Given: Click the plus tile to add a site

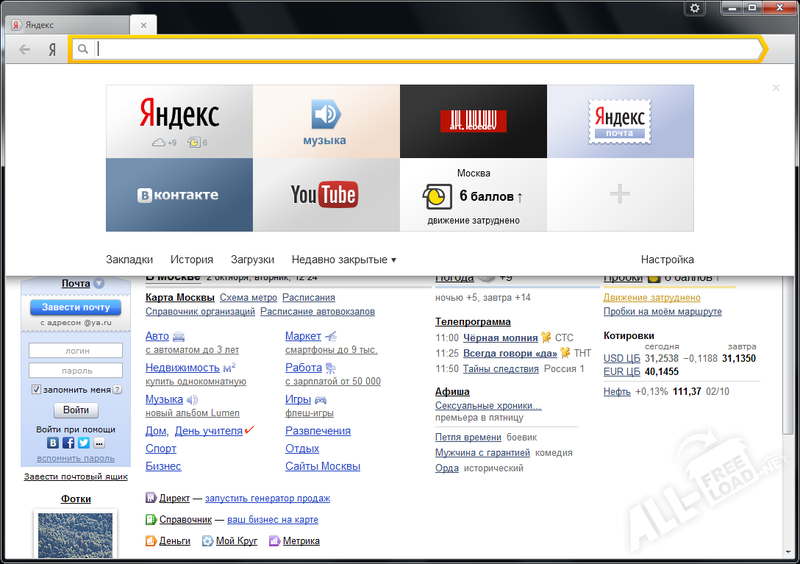Looking at the screenshot, I should pos(620,194).
